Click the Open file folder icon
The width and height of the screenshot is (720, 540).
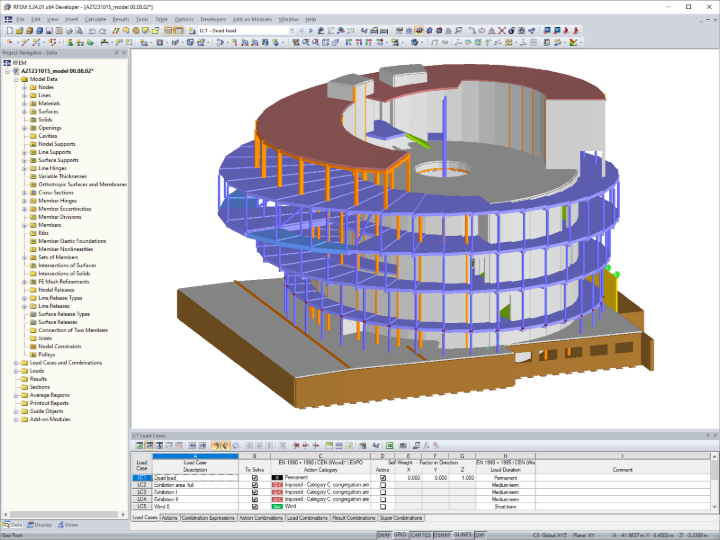point(19,31)
